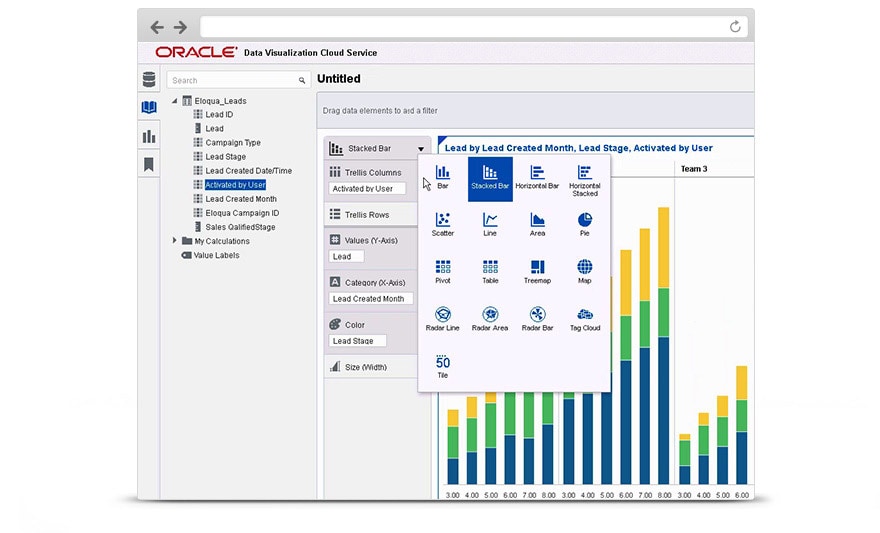
Task: Select the Activated by User trellis chip
Action: 367,189
